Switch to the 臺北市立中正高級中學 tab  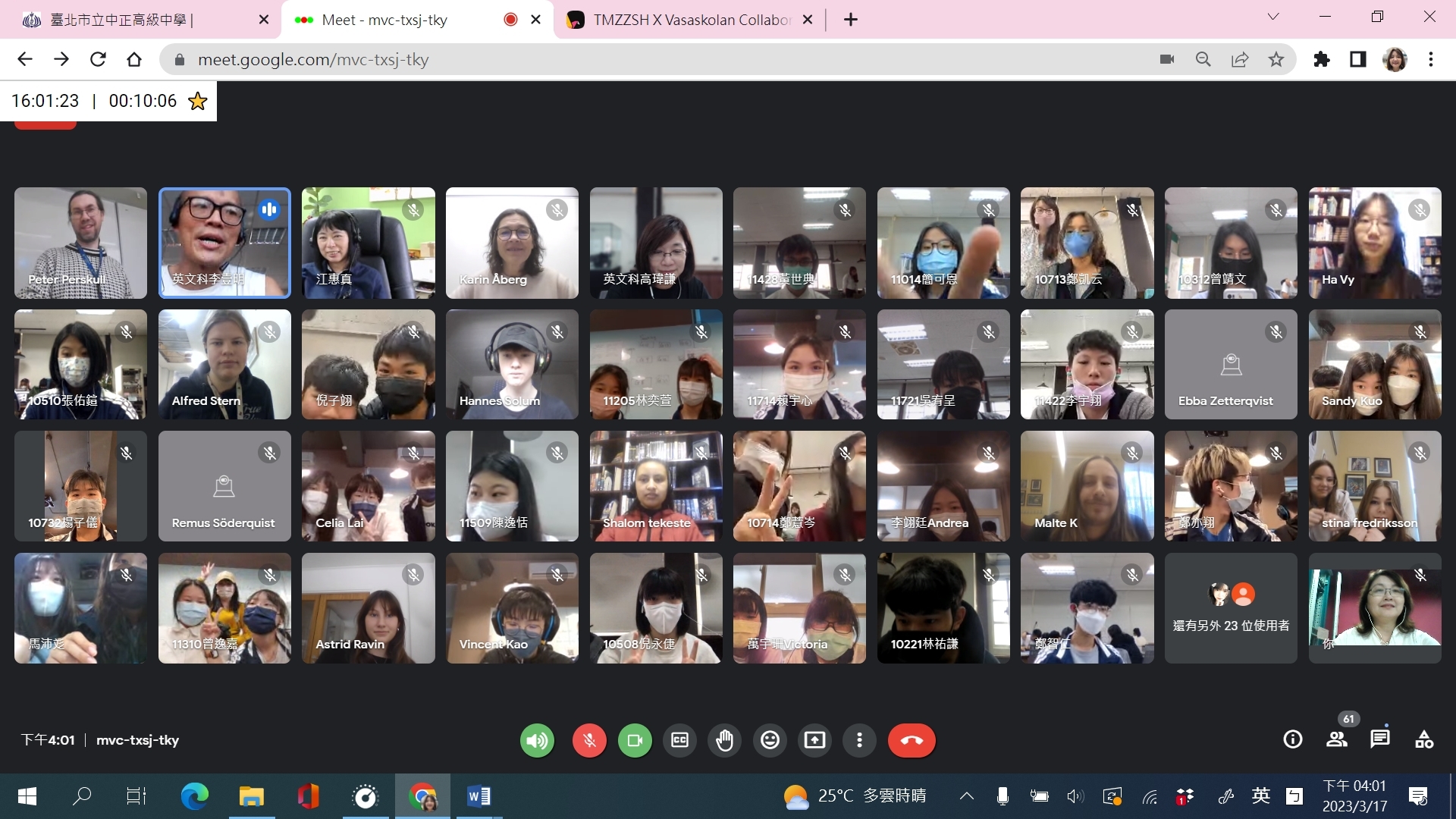[121, 20]
